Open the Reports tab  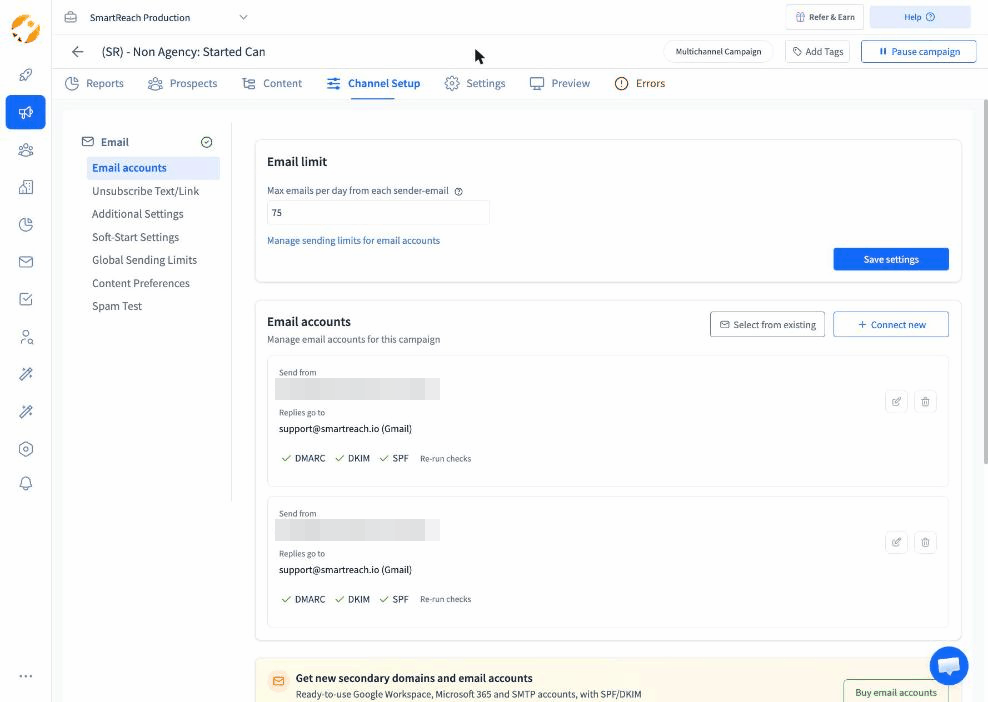click(x=95, y=83)
